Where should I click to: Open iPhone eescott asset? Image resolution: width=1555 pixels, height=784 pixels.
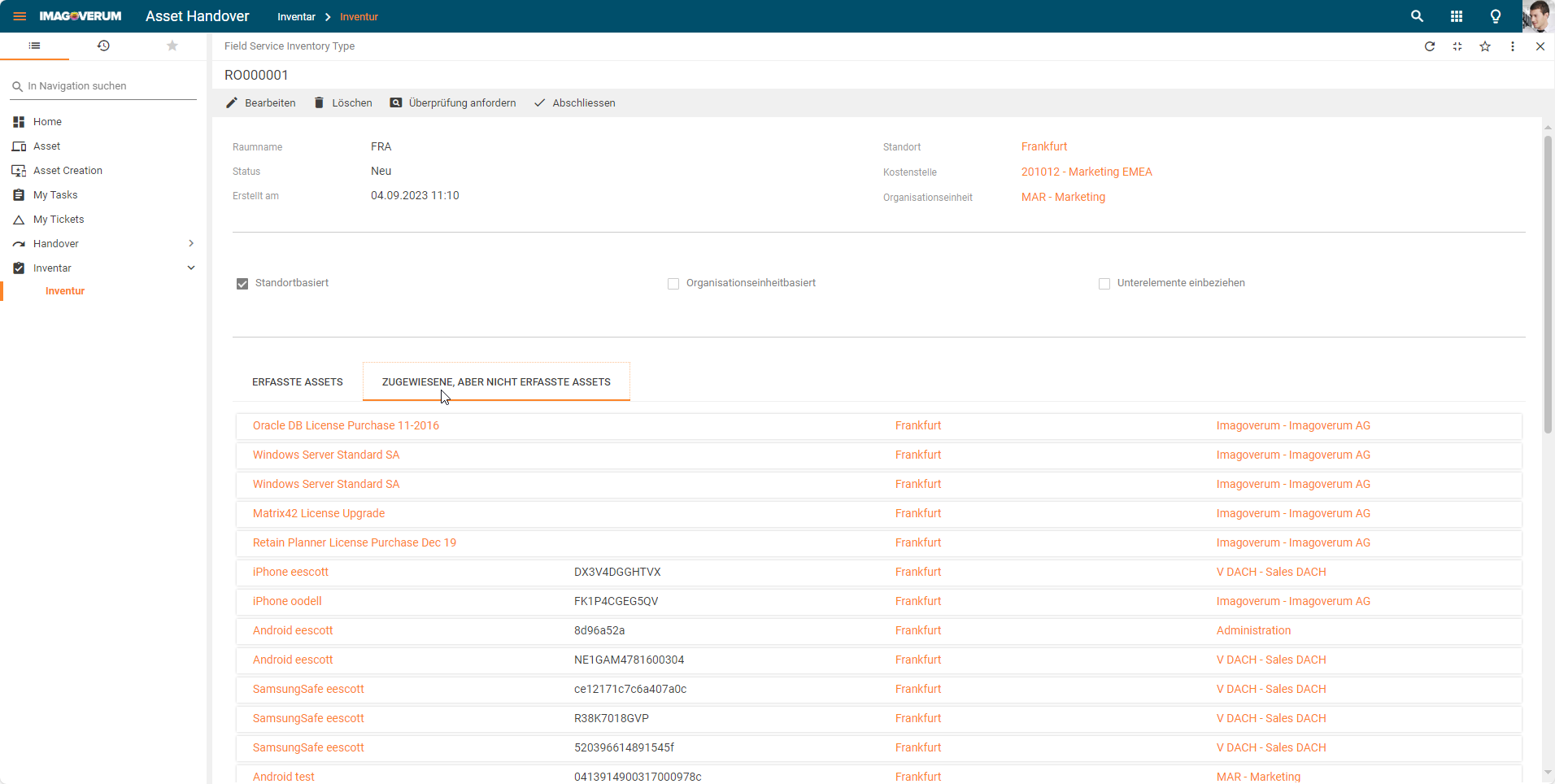click(290, 572)
